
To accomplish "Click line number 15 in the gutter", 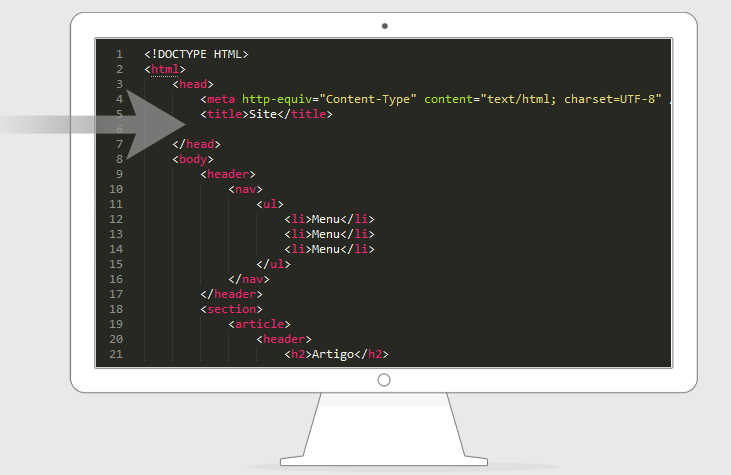I will [x=116, y=264].
